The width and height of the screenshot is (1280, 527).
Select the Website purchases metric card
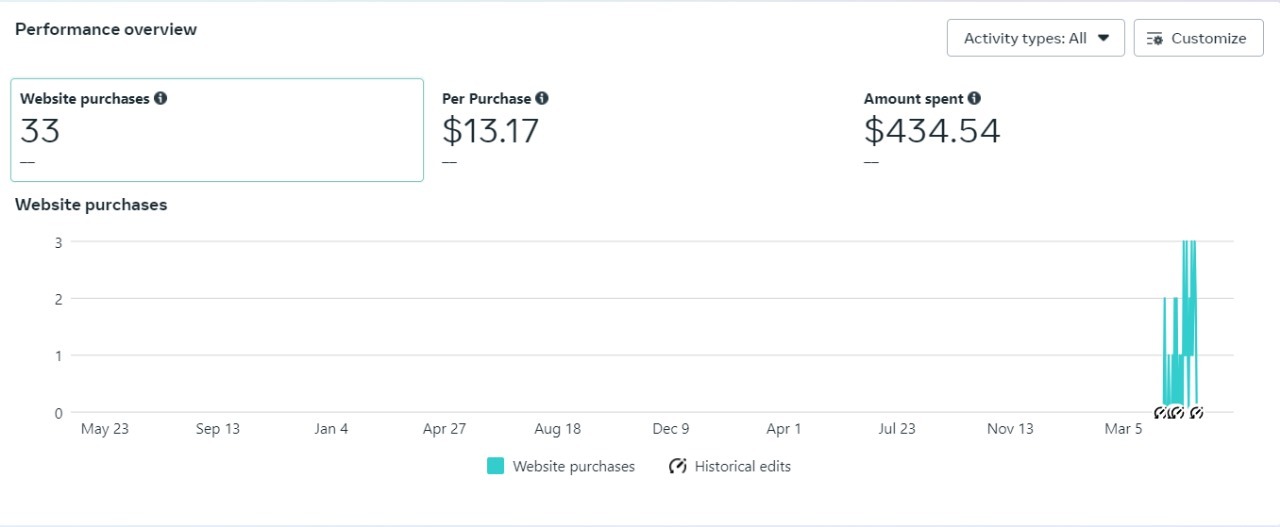pos(217,130)
